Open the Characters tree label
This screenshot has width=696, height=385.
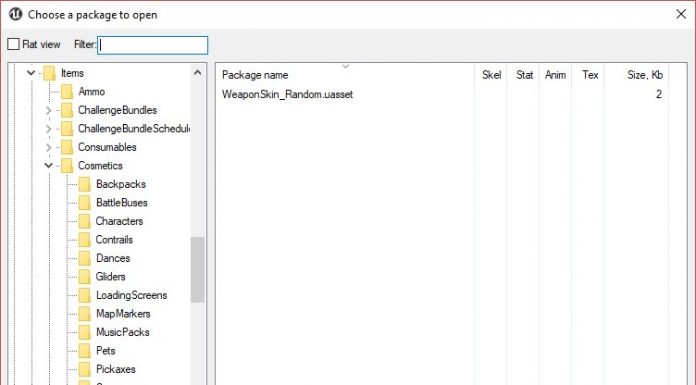click(119, 221)
